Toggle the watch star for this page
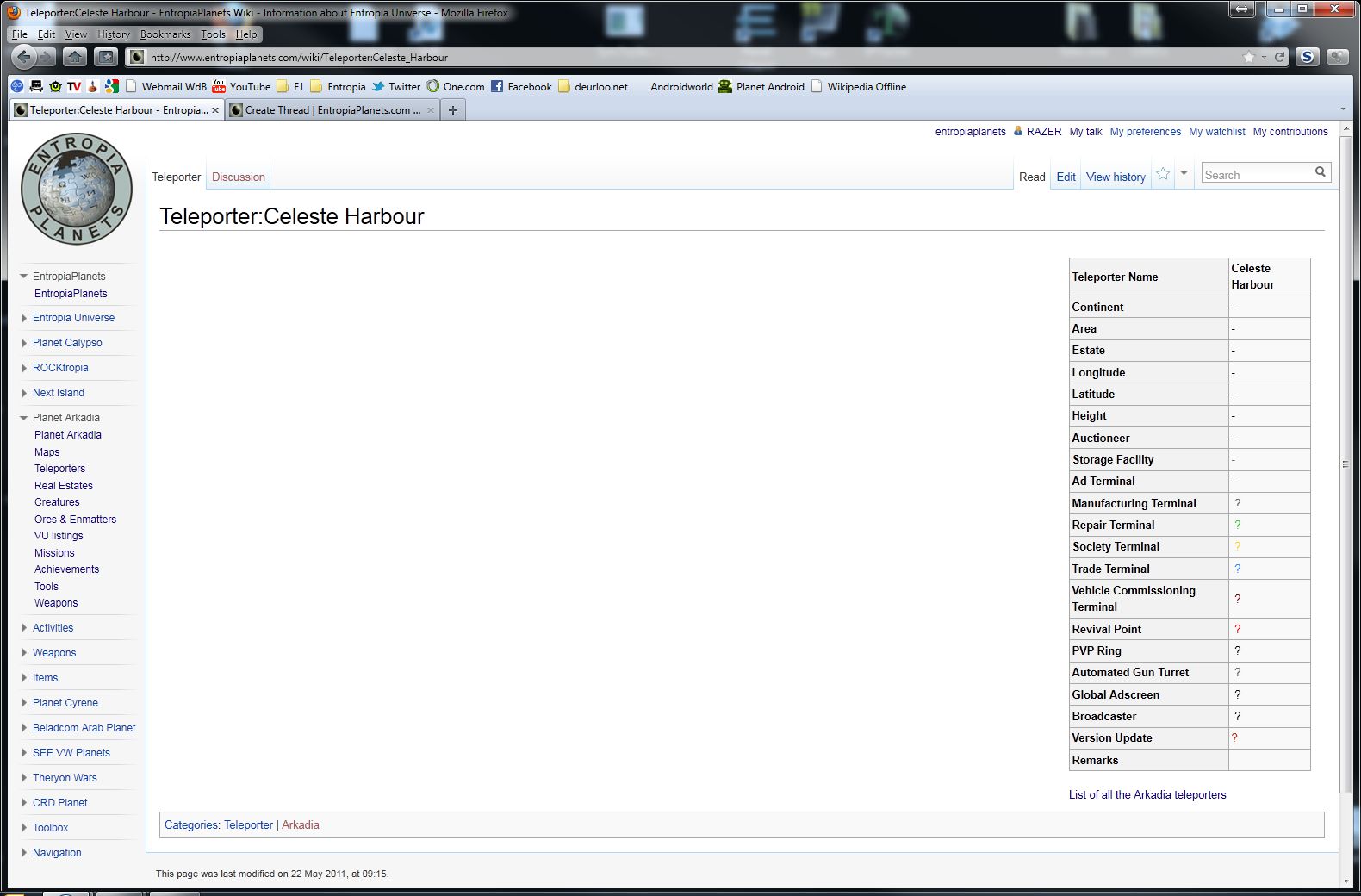The image size is (1361, 896). coord(1163,174)
